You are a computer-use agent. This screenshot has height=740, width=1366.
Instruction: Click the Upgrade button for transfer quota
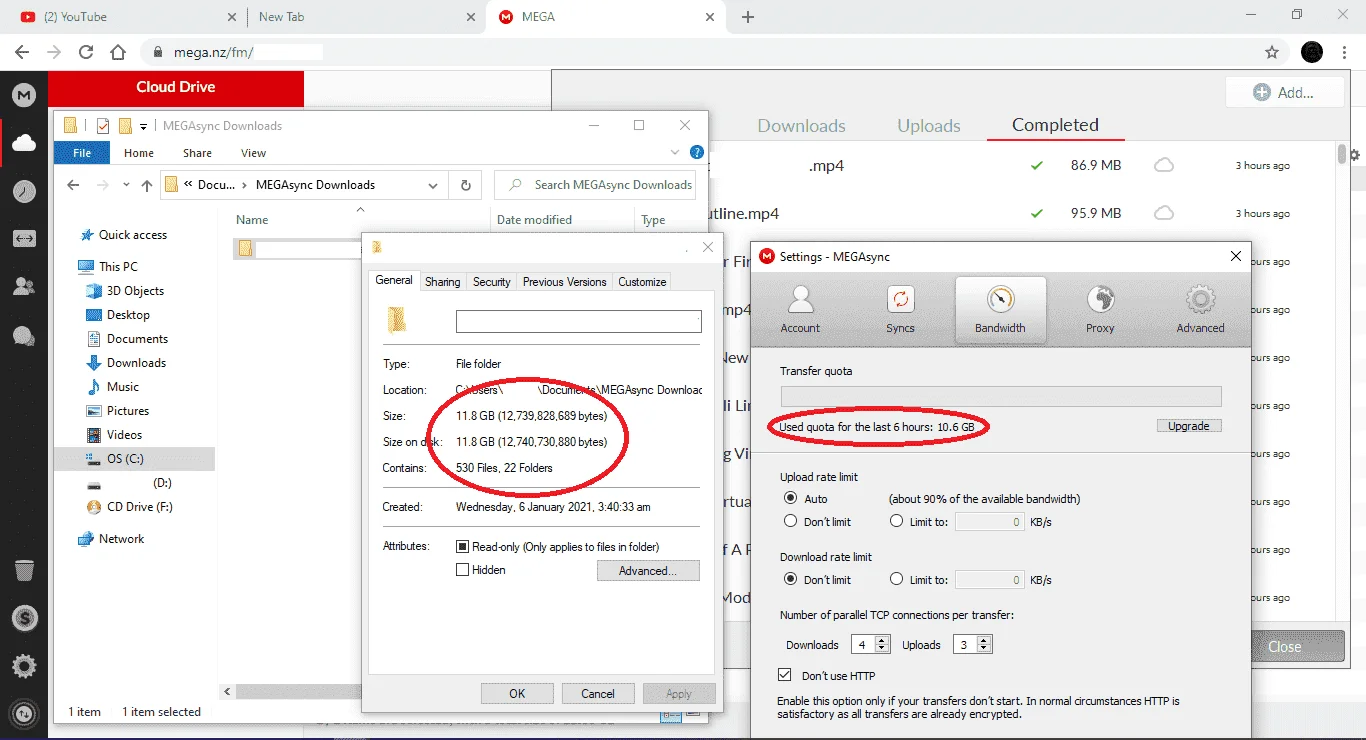[1189, 426]
